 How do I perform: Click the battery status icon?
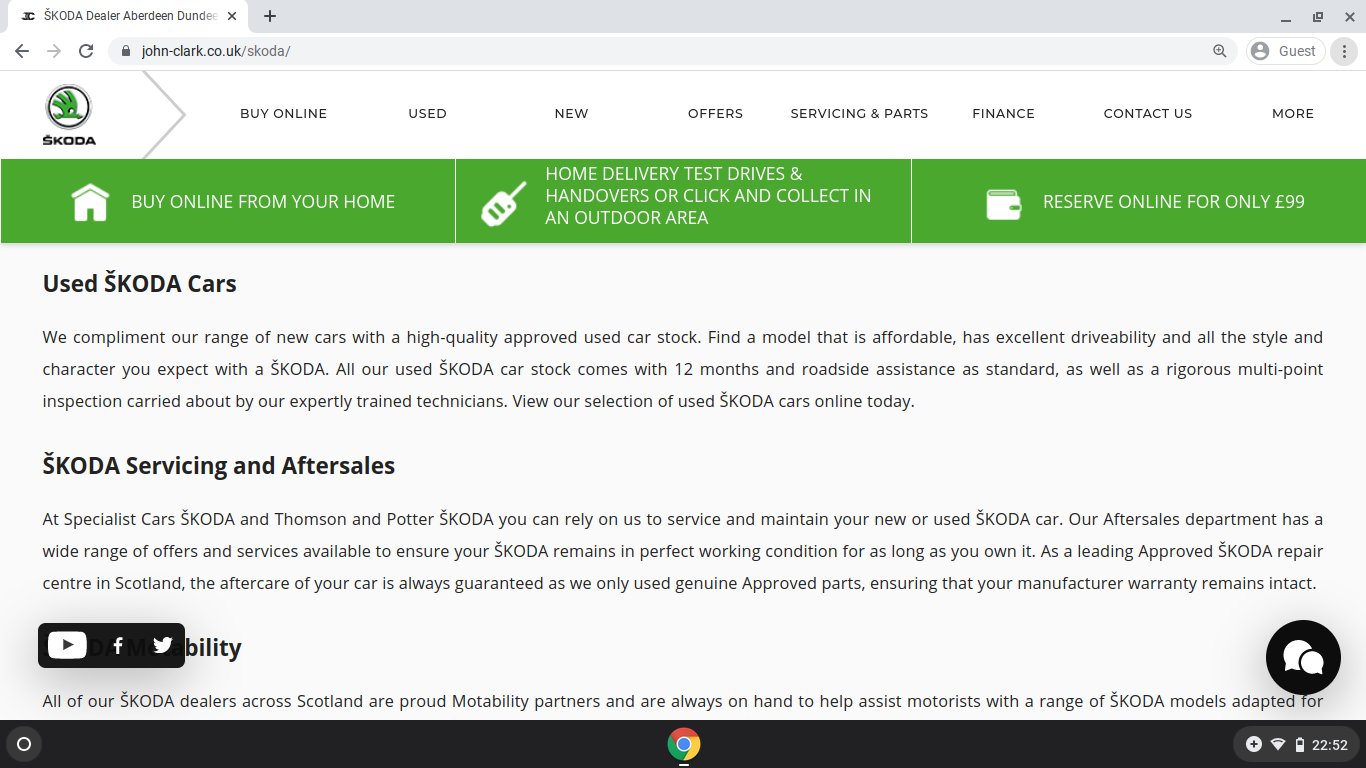pyautogui.click(x=1300, y=744)
